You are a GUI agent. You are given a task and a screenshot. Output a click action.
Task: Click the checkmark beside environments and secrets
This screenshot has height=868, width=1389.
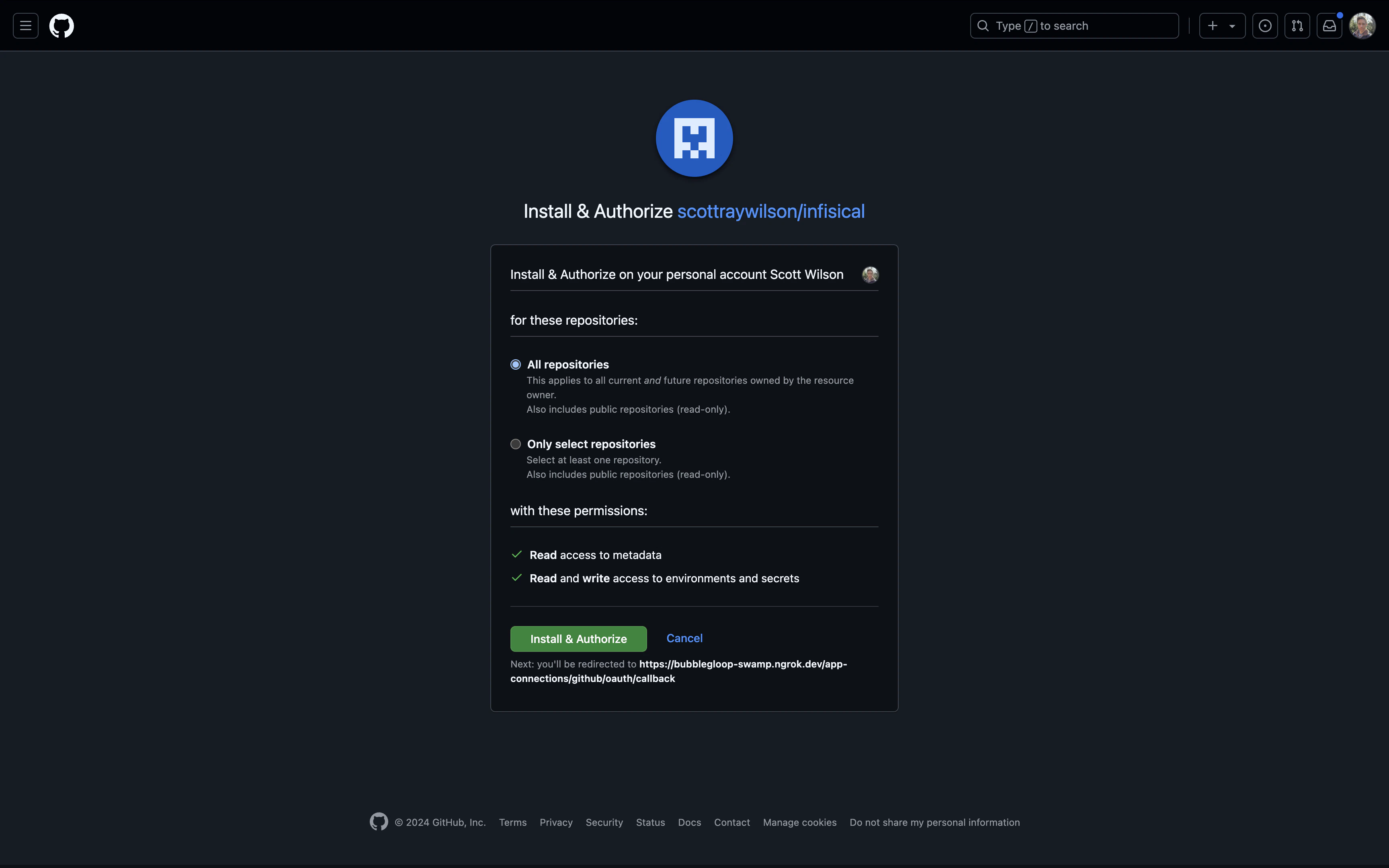[x=516, y=578]
